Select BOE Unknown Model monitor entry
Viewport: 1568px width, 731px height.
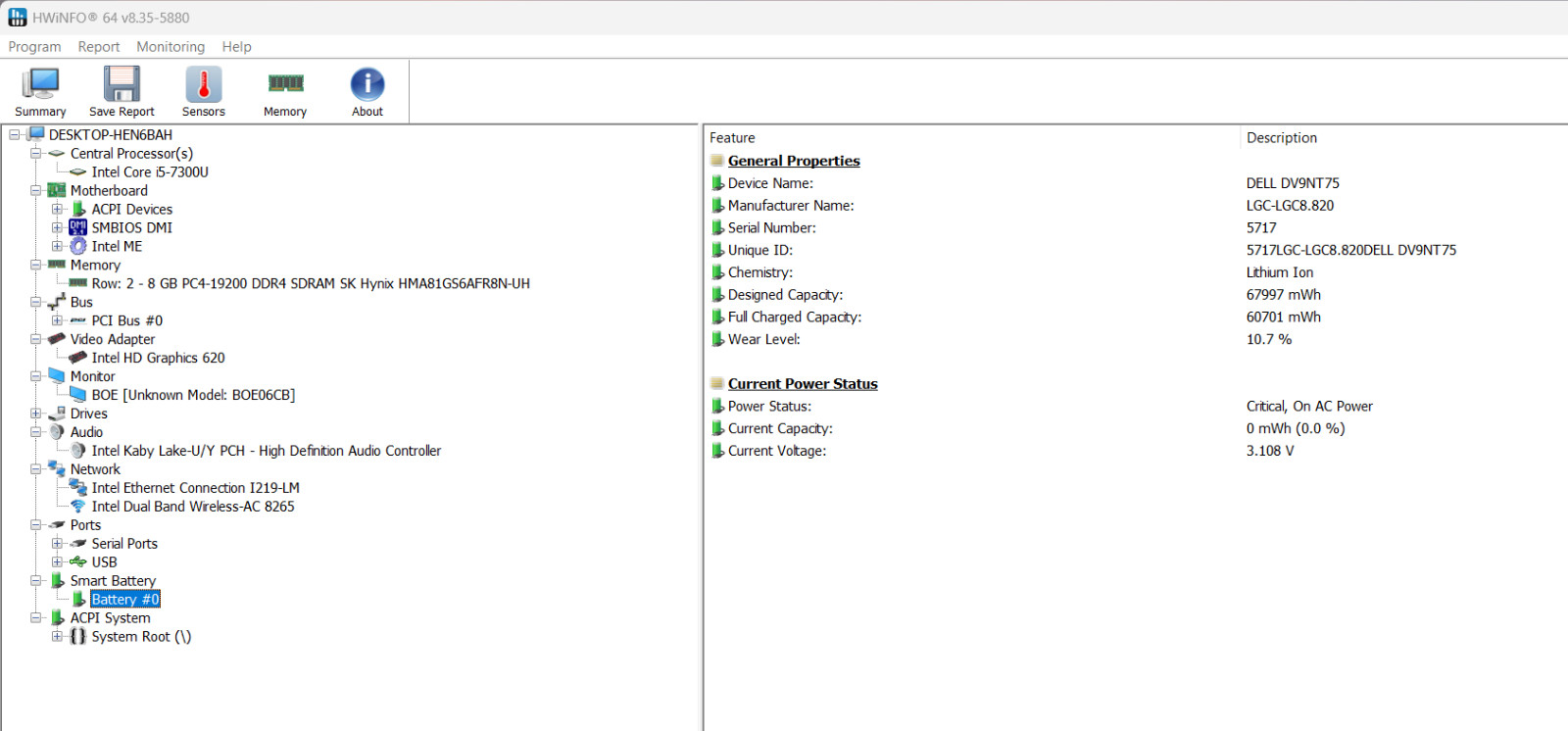point(193,395)
